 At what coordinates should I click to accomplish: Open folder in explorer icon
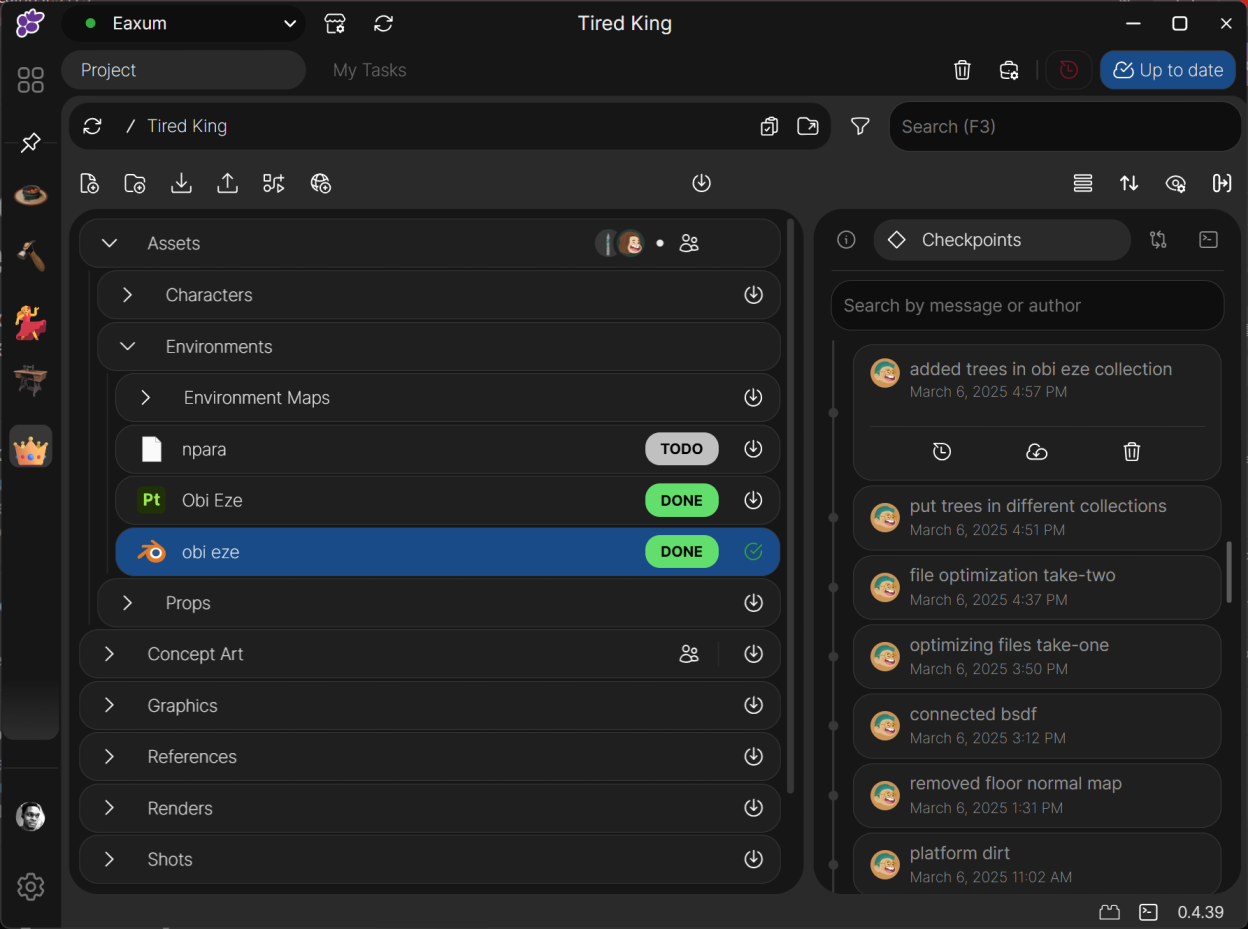808,126
